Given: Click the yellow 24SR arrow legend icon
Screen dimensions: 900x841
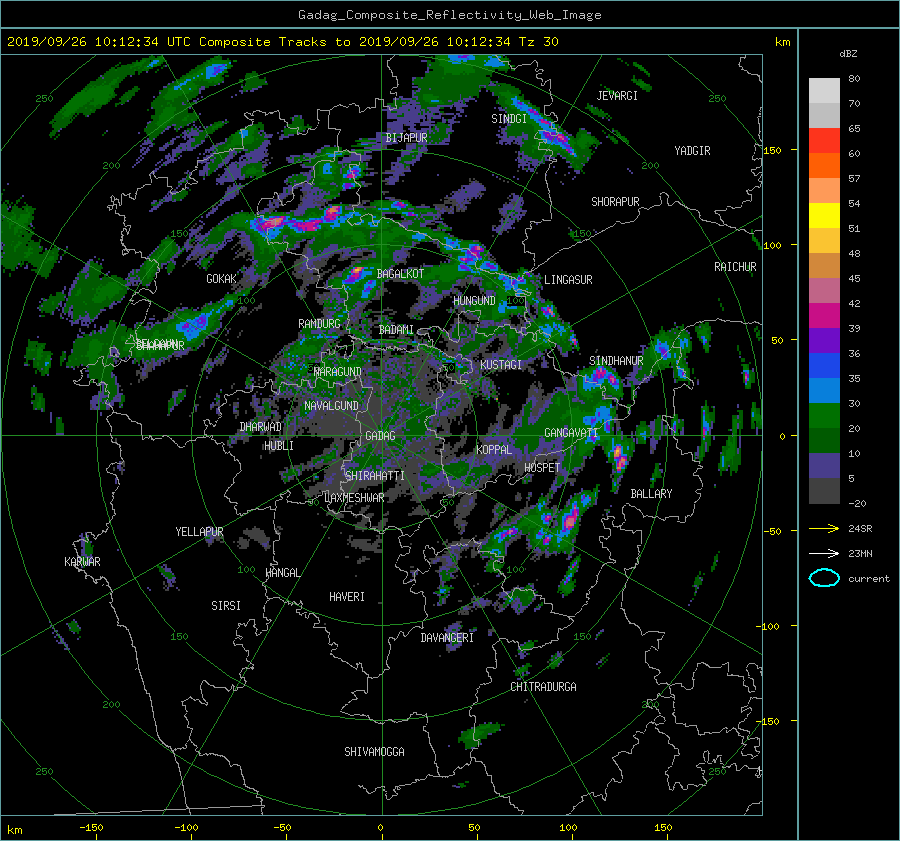Looking at the screenshot, I should click(x=824, y=528).
